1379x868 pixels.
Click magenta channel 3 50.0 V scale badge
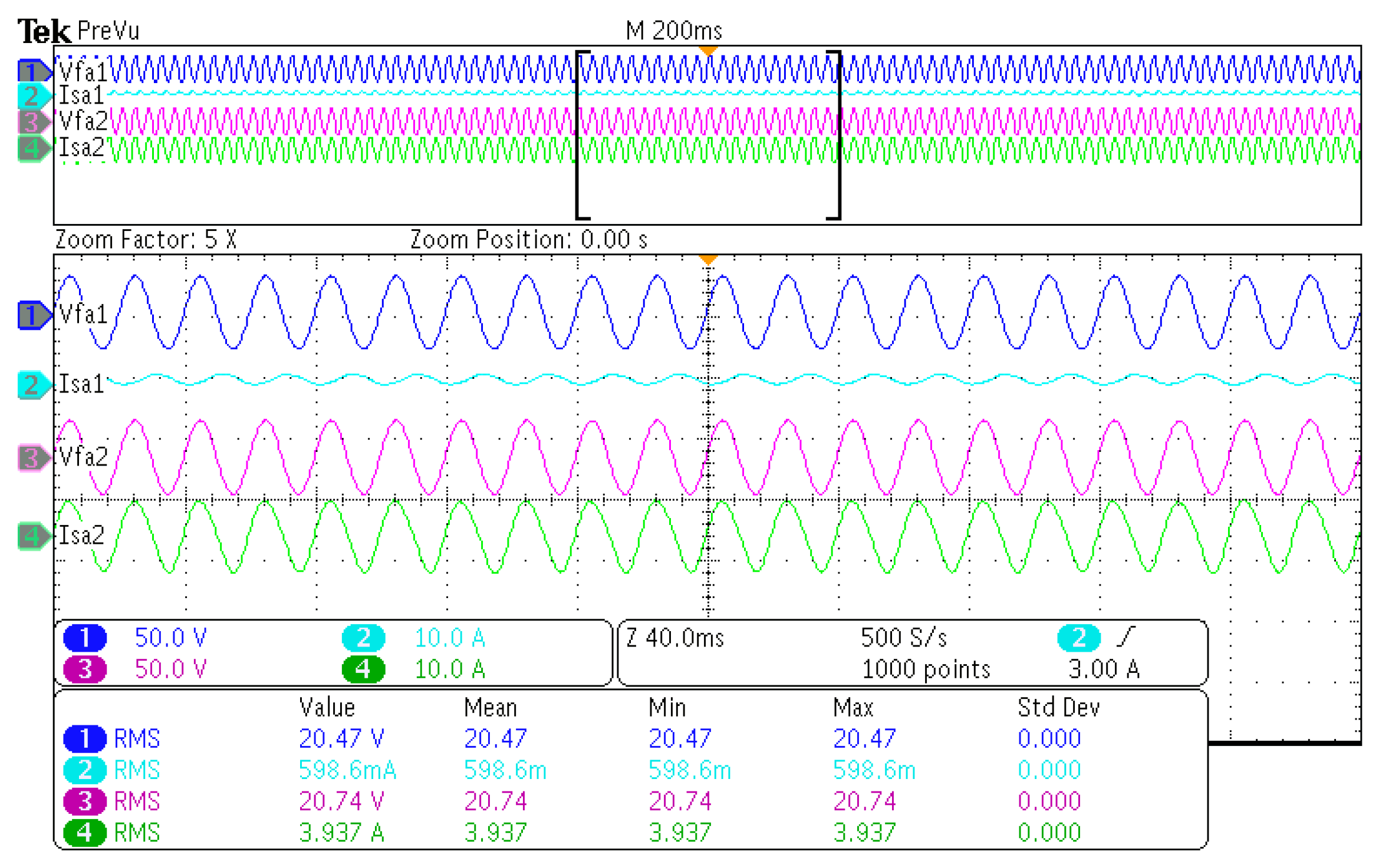pos(85,669)
